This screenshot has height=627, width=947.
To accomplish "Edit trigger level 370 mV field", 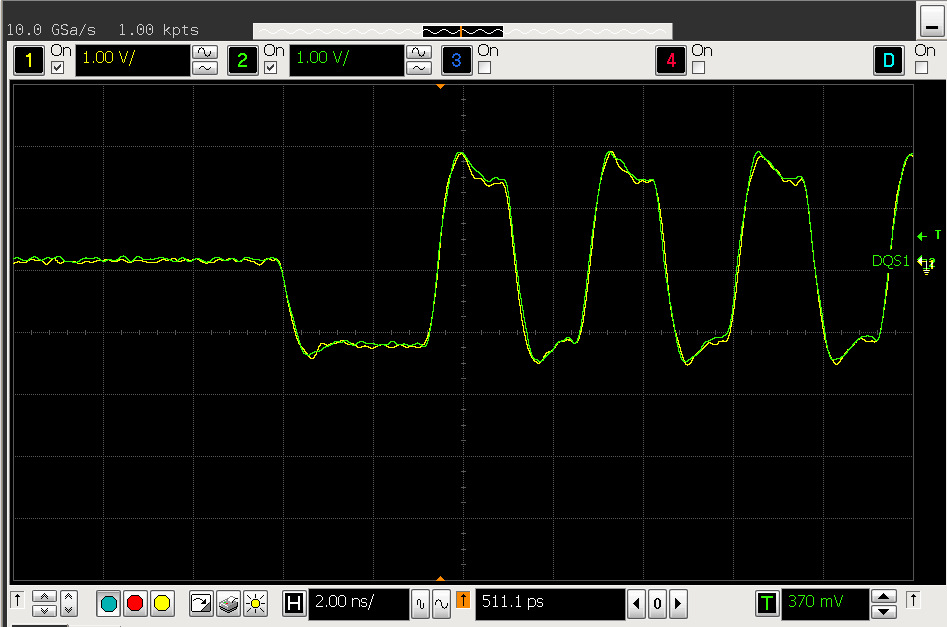I will 825,603.
